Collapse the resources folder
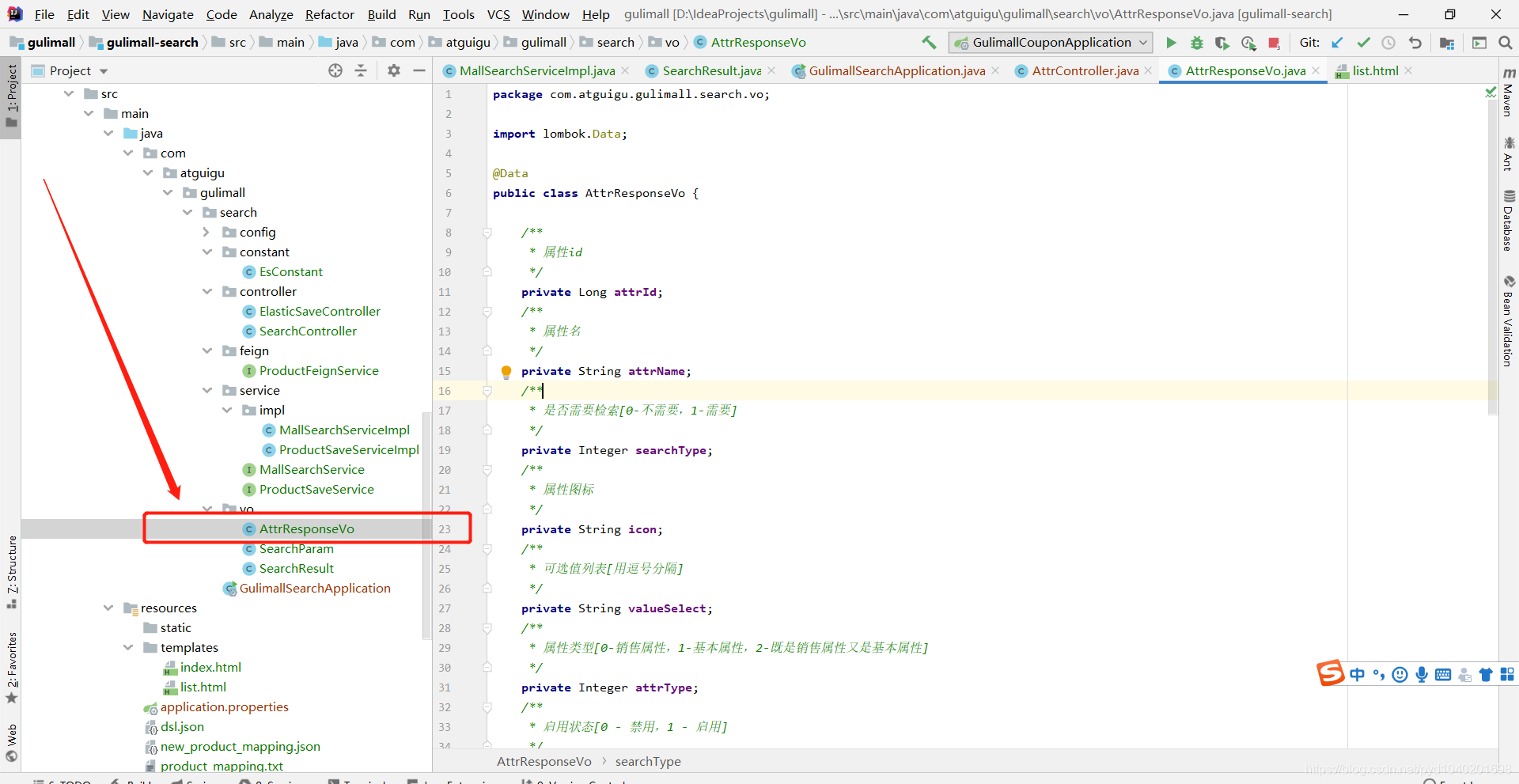 point(108,608)
